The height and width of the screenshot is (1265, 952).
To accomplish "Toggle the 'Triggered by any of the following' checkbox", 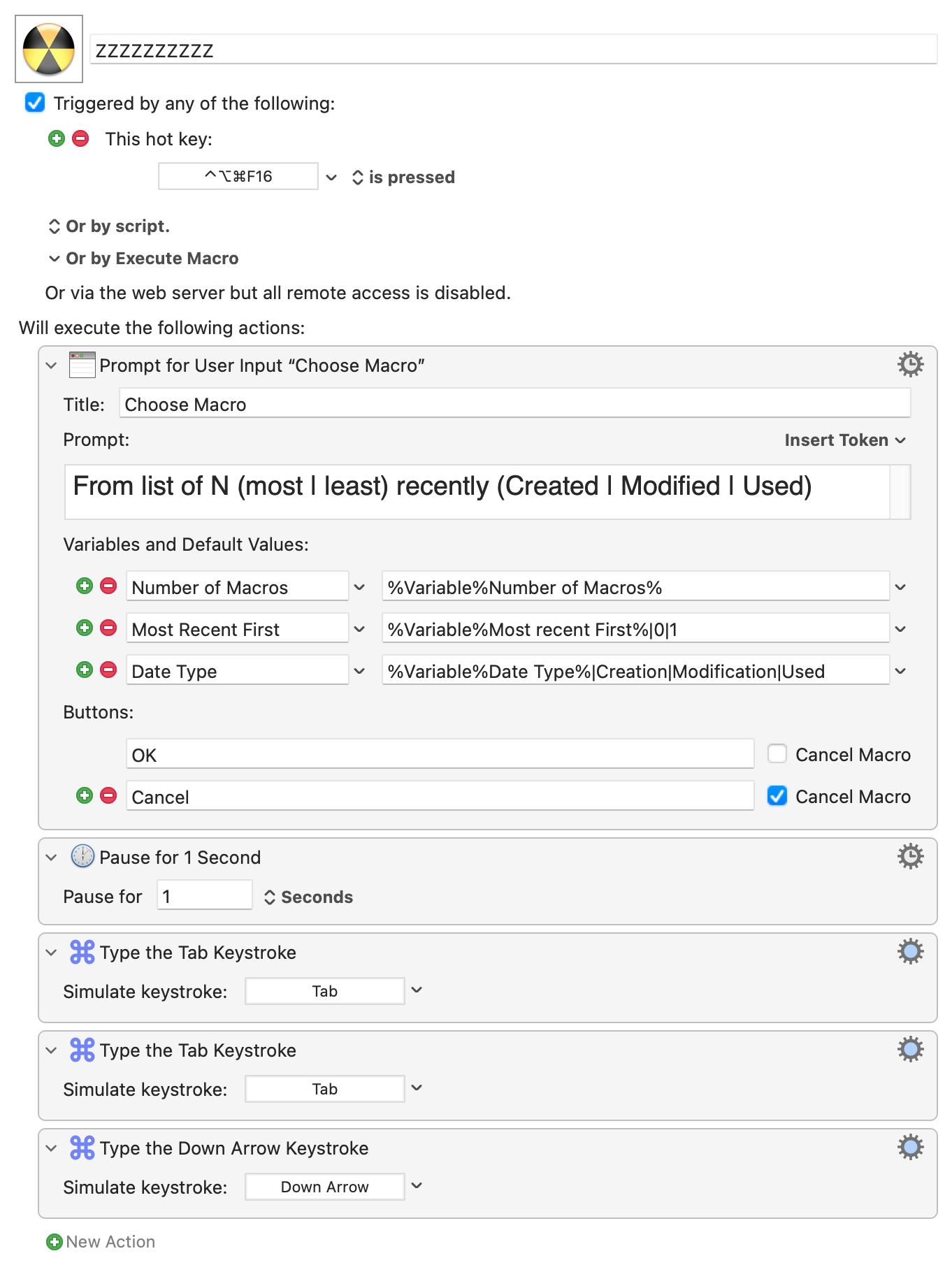I will coord(35,103).
